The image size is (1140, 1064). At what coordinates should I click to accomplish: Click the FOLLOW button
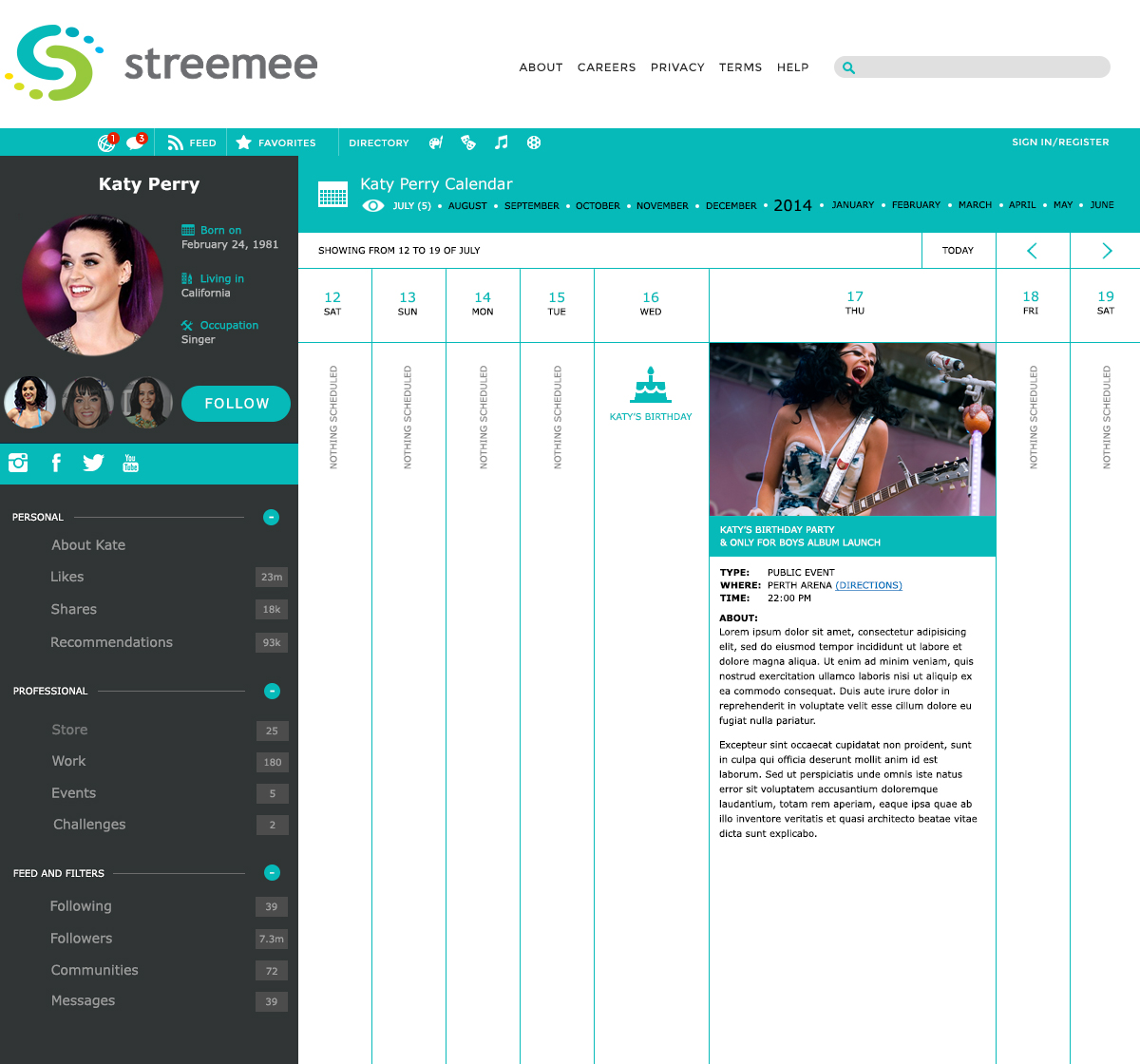(236, 404)
